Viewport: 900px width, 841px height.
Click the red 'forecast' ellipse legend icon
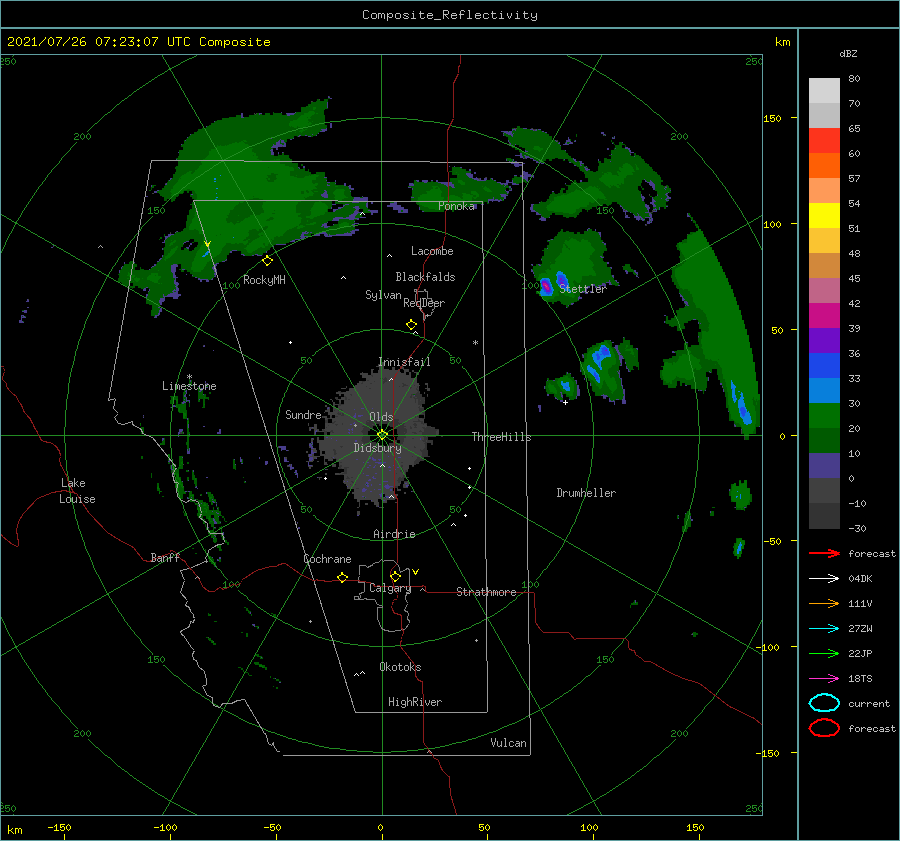824,728
